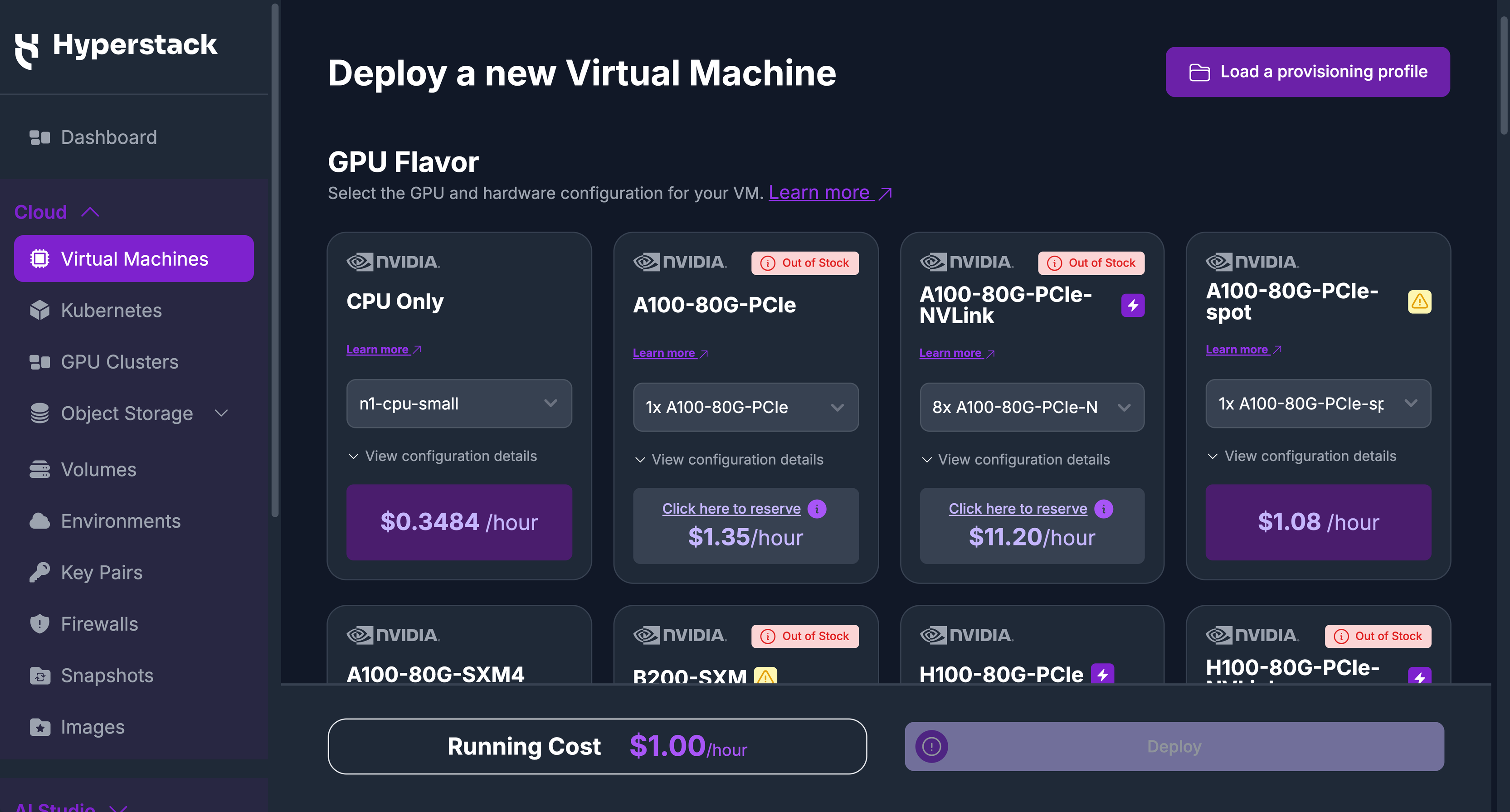Expand A100-80G-PCIe-spot View configuration details
Image resolution: width=1510 pixels, height=812 pixels.
pos(1301,456)
